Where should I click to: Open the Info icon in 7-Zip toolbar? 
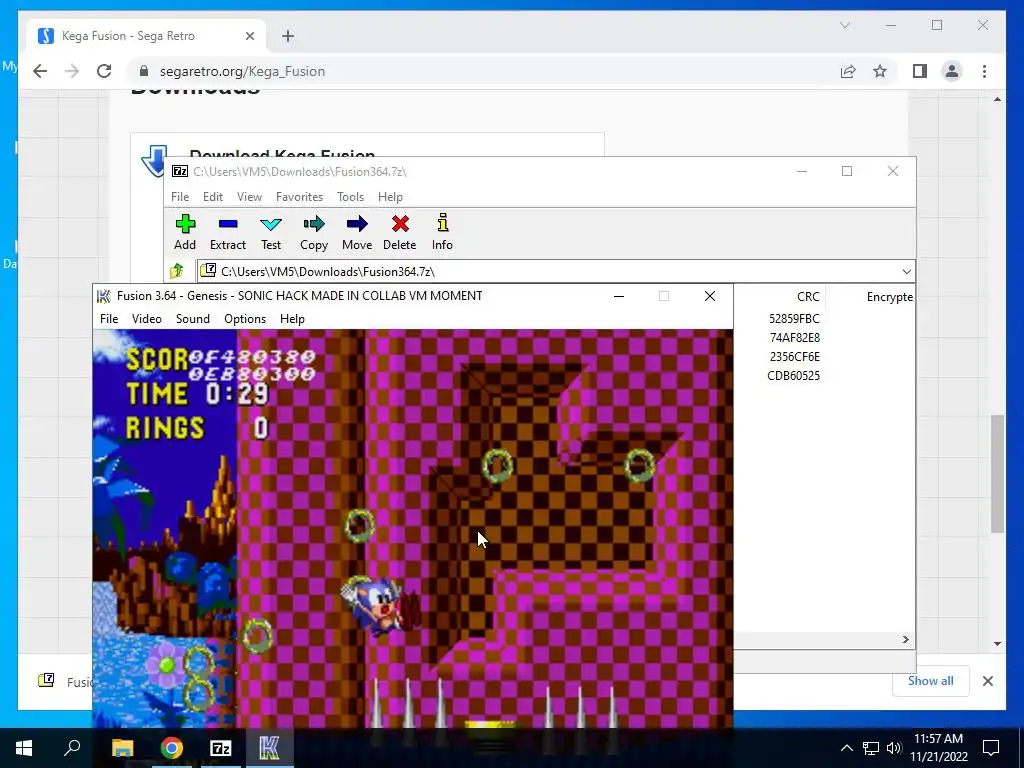click(x=442, y=232)
